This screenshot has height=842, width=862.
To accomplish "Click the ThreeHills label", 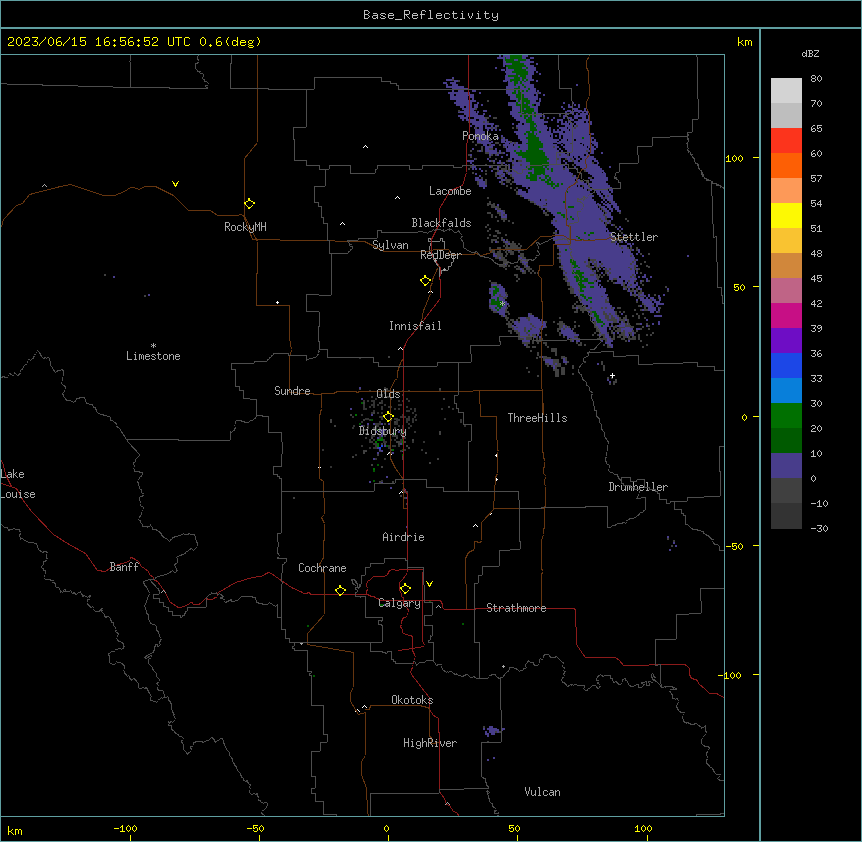I will tap(537, 418).
